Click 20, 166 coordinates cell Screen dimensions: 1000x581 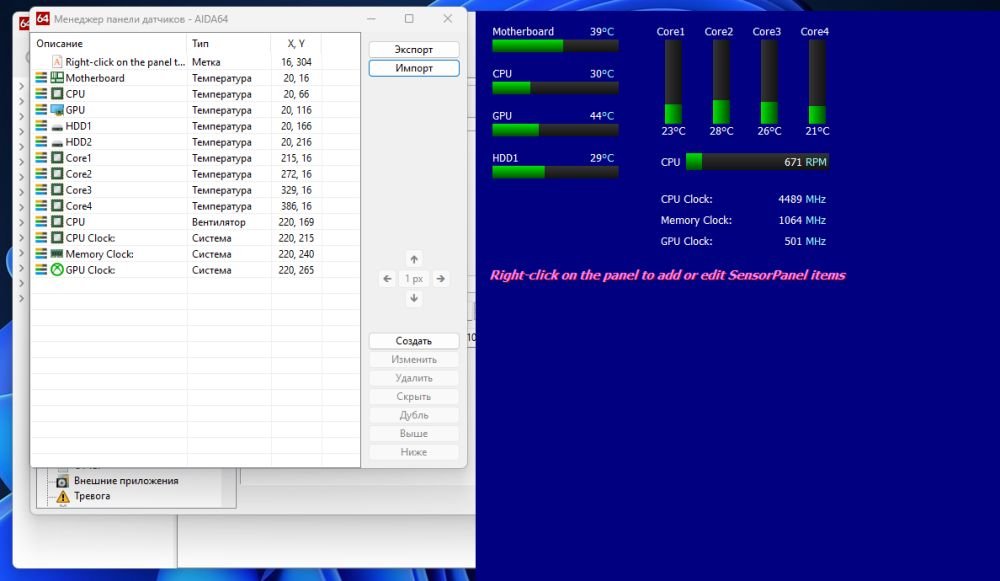tap(296, 126)
